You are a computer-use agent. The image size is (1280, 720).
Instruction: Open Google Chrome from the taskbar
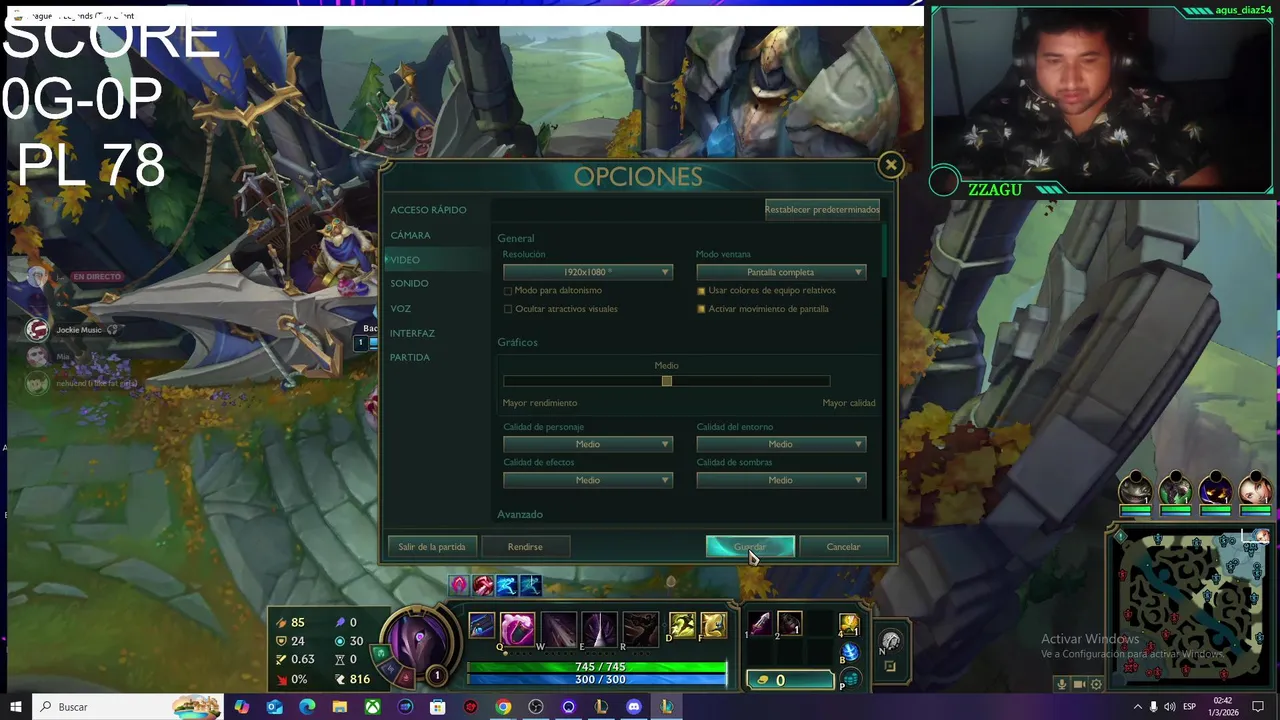coord(503,707)
